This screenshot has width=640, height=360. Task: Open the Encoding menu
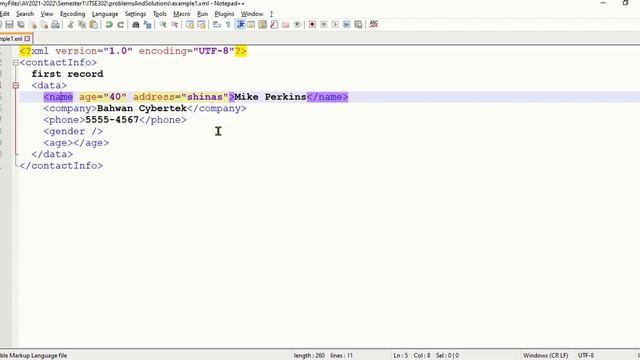pos(73,14)
